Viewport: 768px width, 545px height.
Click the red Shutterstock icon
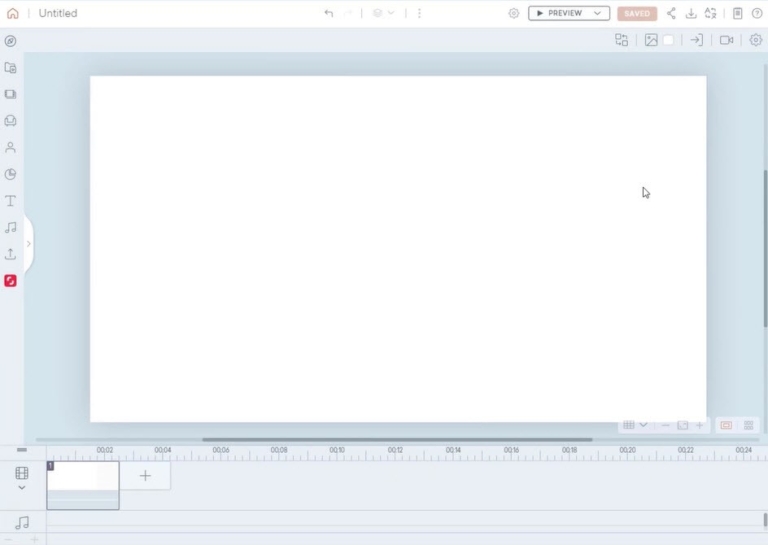[x=10, y=281]
